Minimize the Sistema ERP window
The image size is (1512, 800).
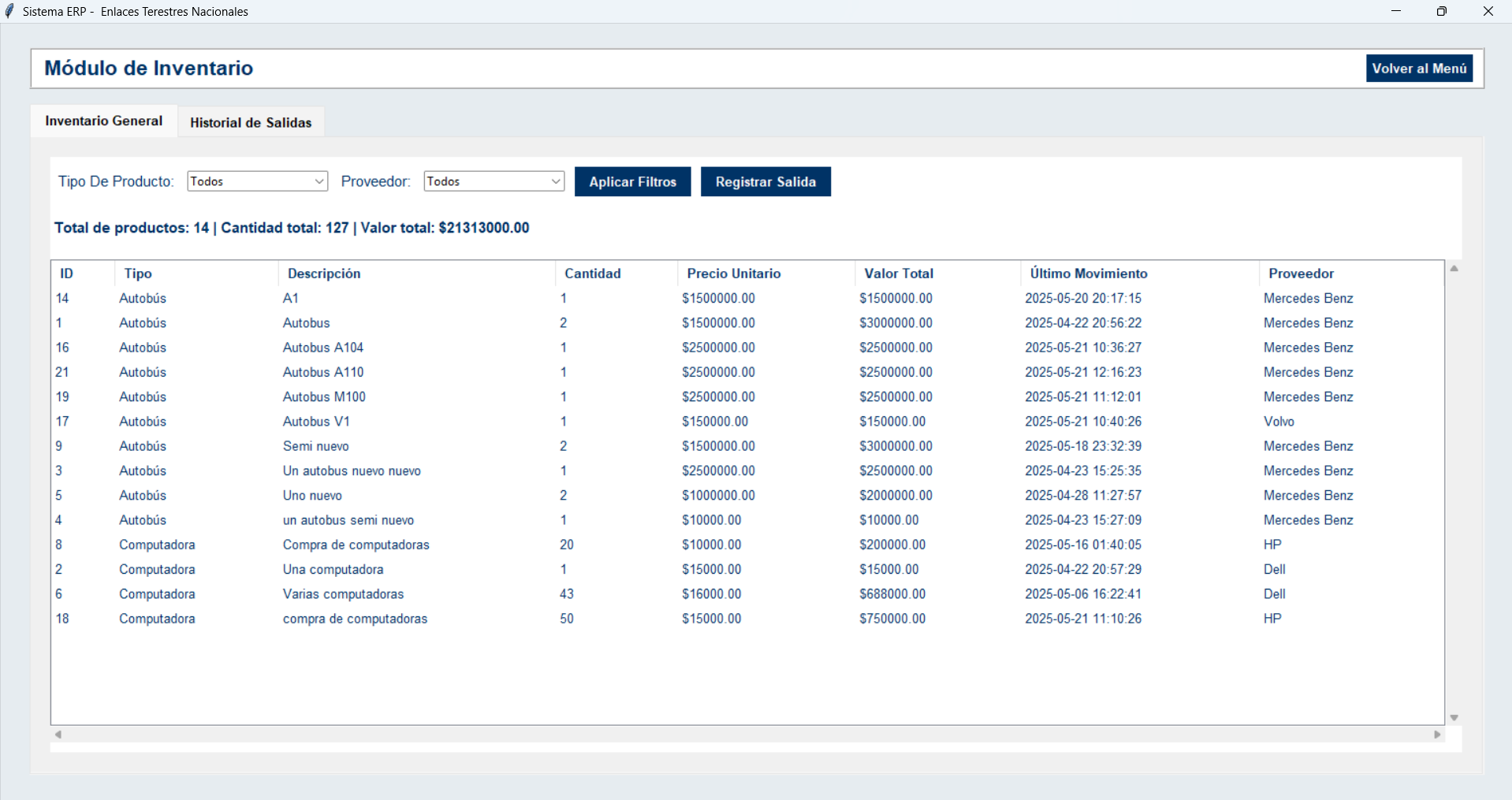point(1396,11)
